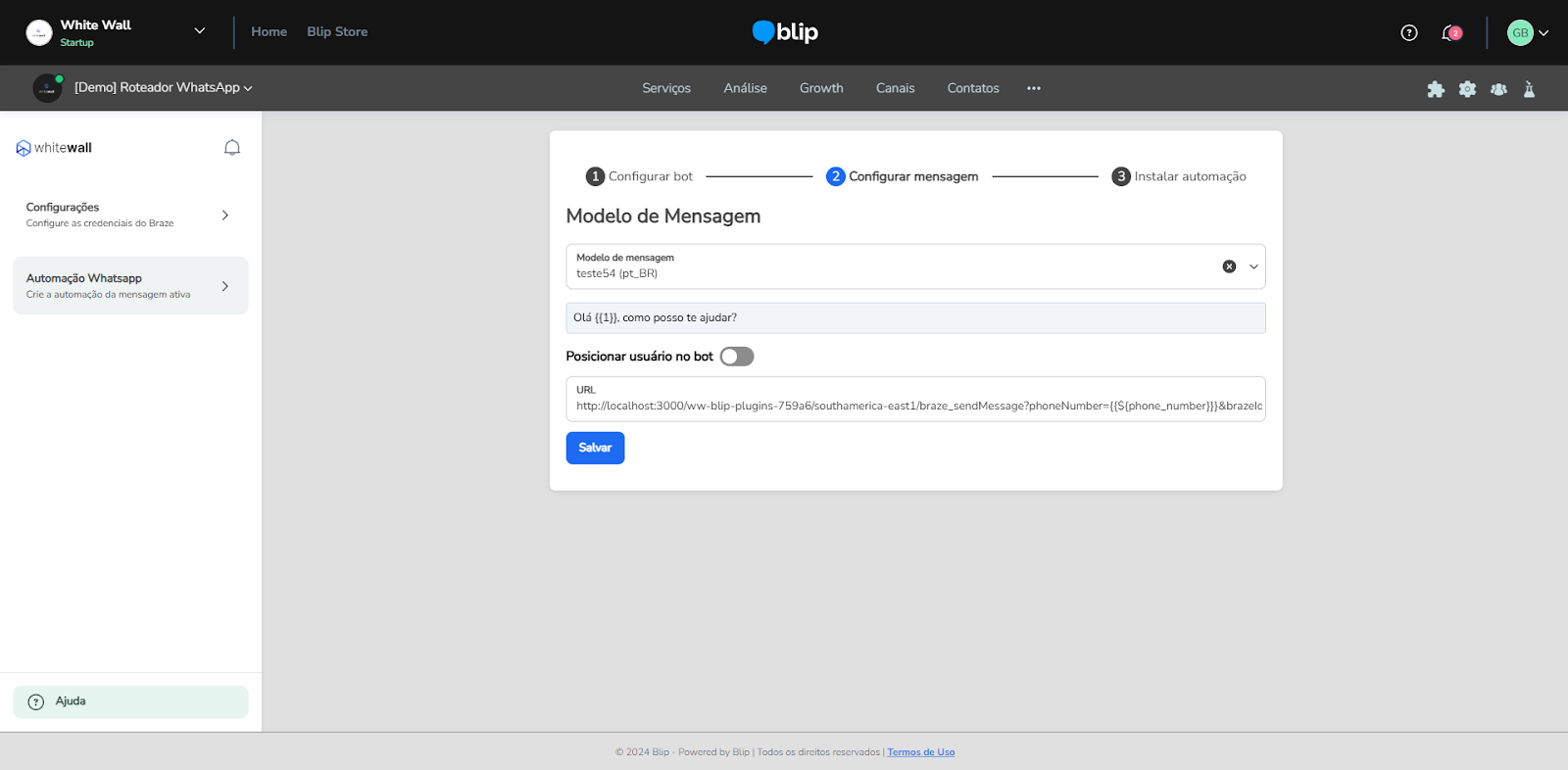Open the Serviços menu
The width and height of the screenshot is (1568, 770).
[x=666, y=88]
